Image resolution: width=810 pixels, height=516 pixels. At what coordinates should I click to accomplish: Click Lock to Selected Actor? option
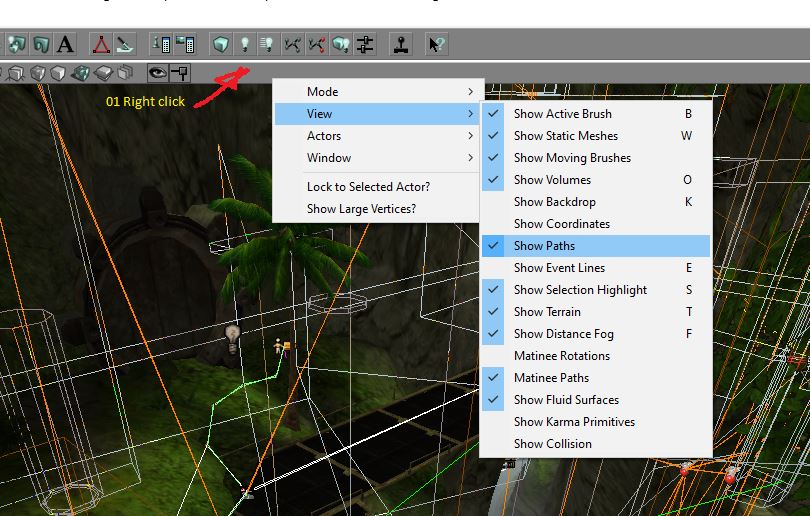(x=368, y=187)
